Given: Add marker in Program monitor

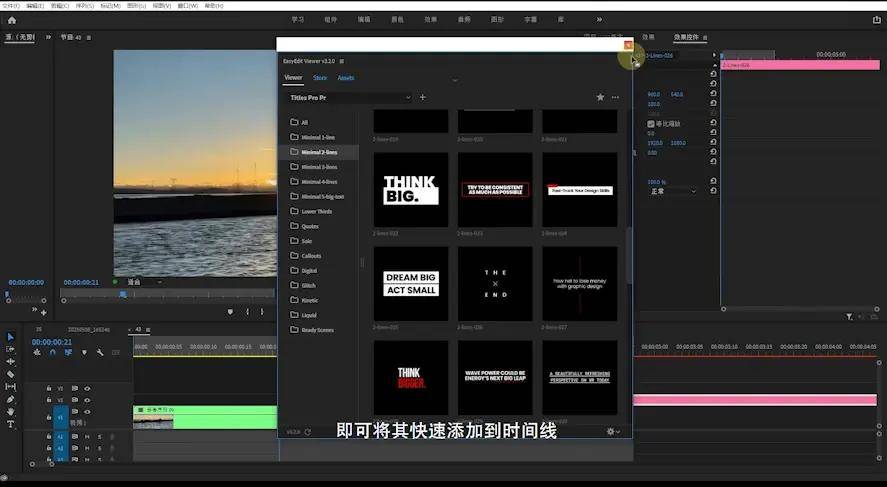Looking at the screenshot, I should [230, 312].
